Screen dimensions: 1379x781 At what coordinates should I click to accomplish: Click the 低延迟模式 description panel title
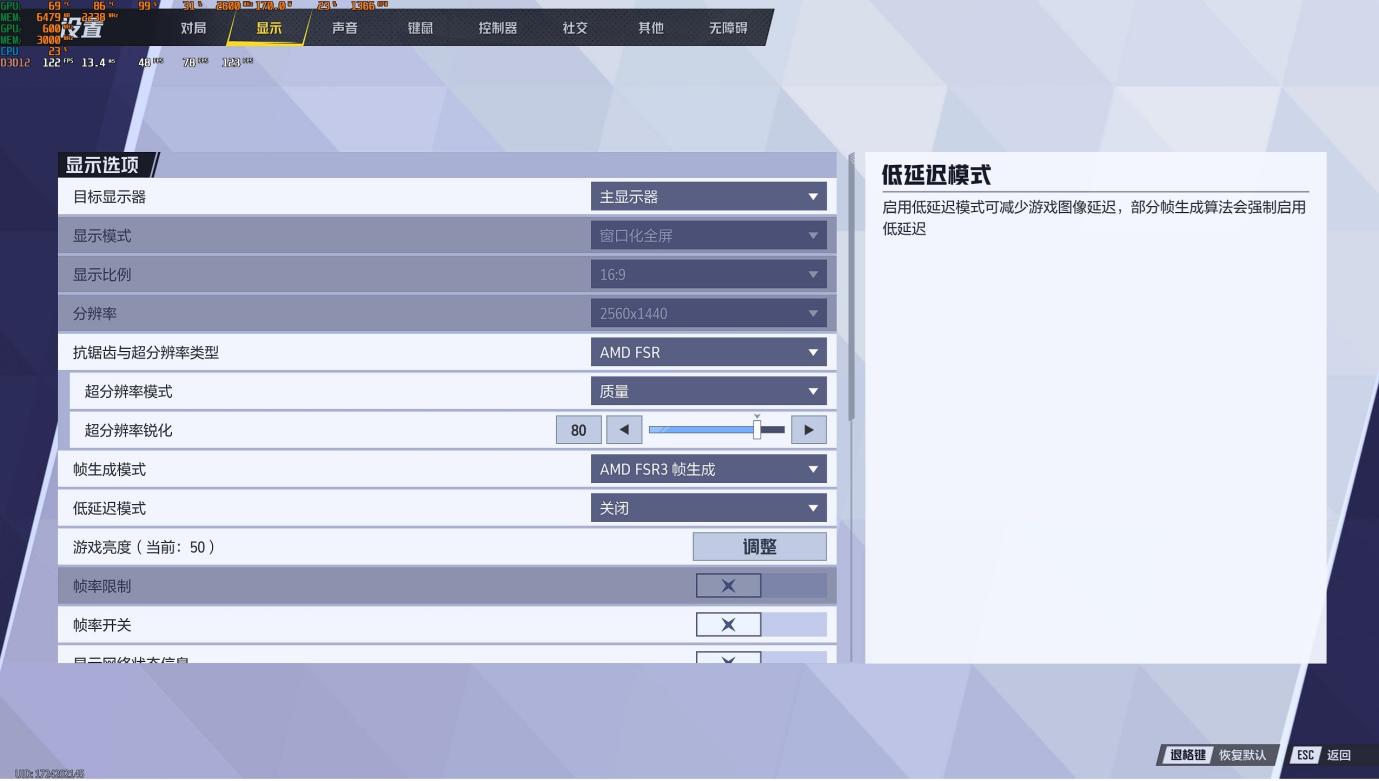point(936,175)
